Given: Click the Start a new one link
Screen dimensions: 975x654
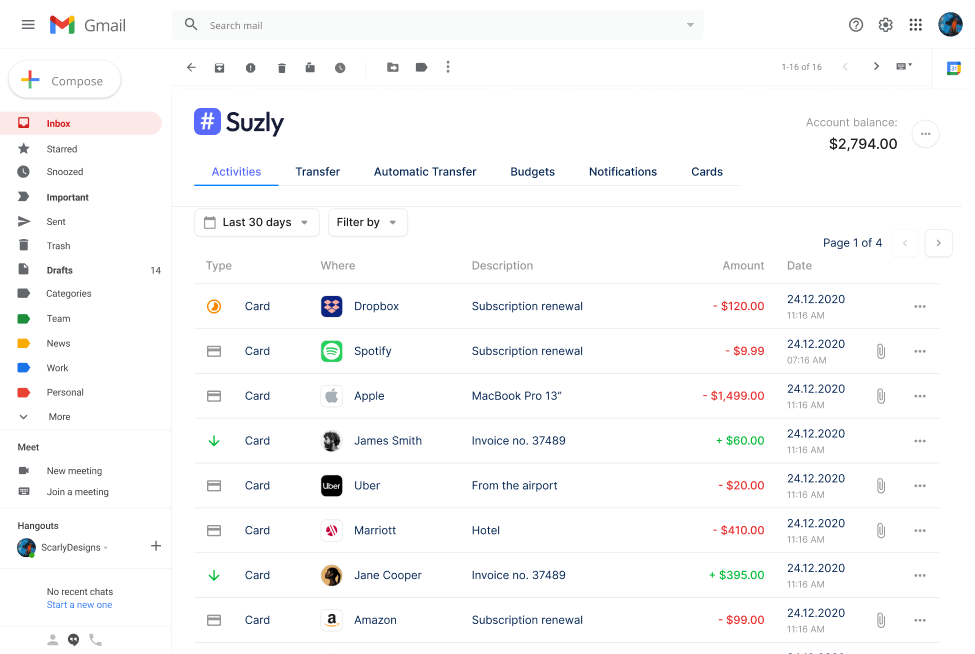Looking at the screenshot, I should [x=79, y=605].
